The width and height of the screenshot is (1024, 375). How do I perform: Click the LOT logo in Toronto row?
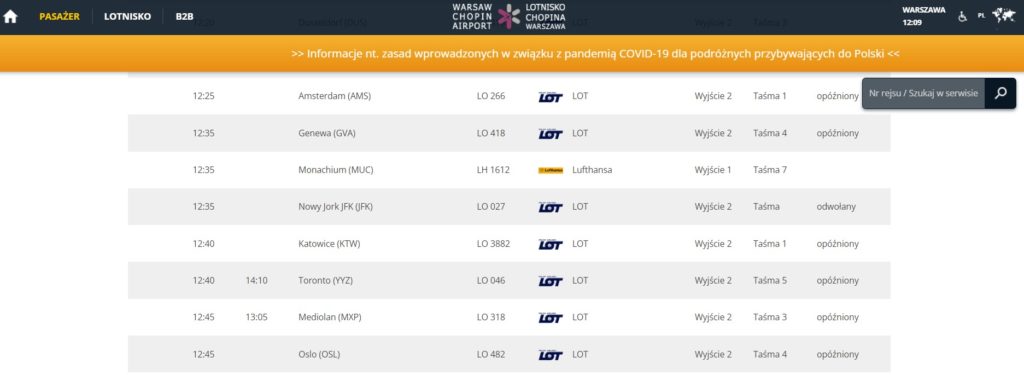(x=551, y=281)
